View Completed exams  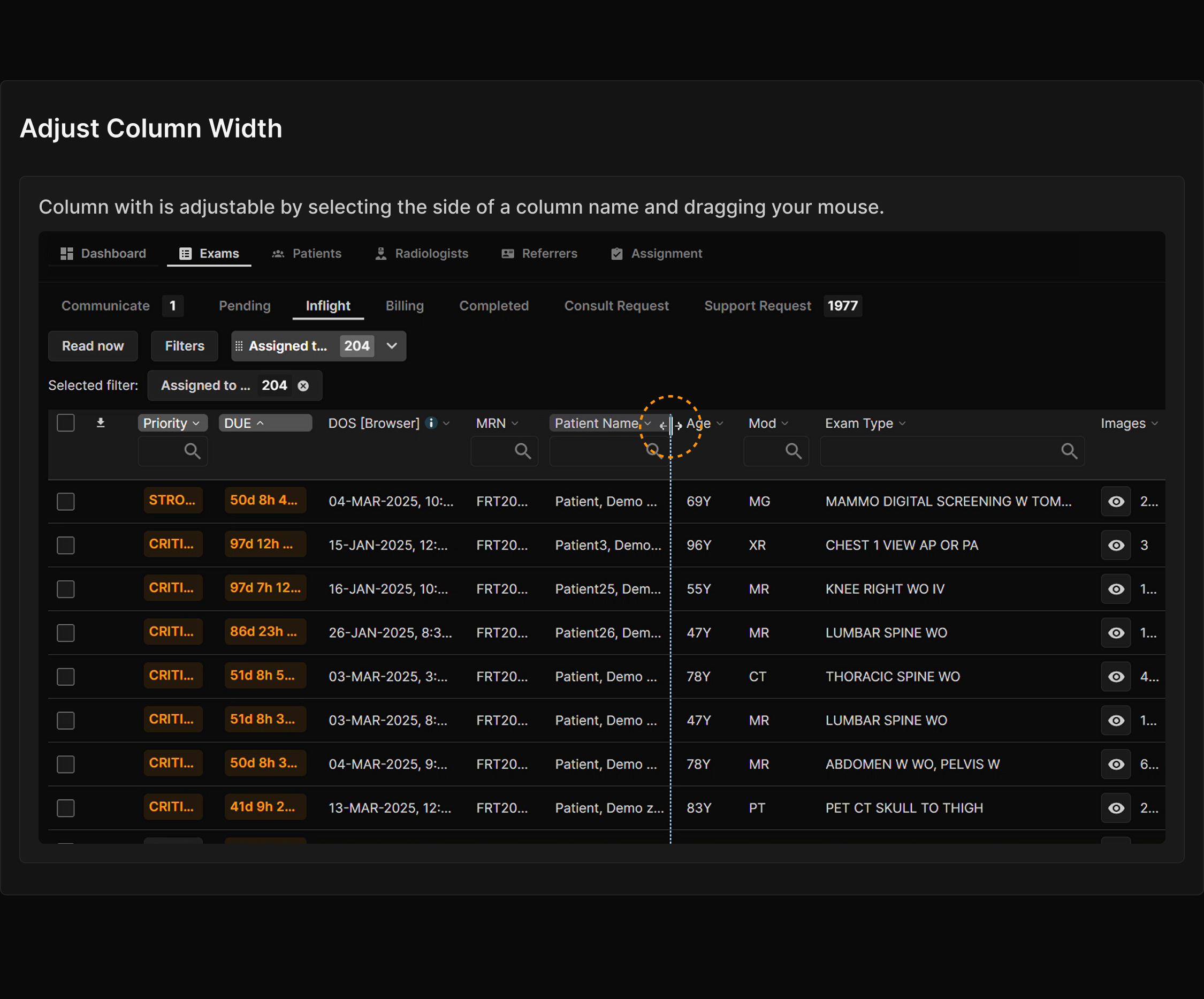(x=494, y=306)
